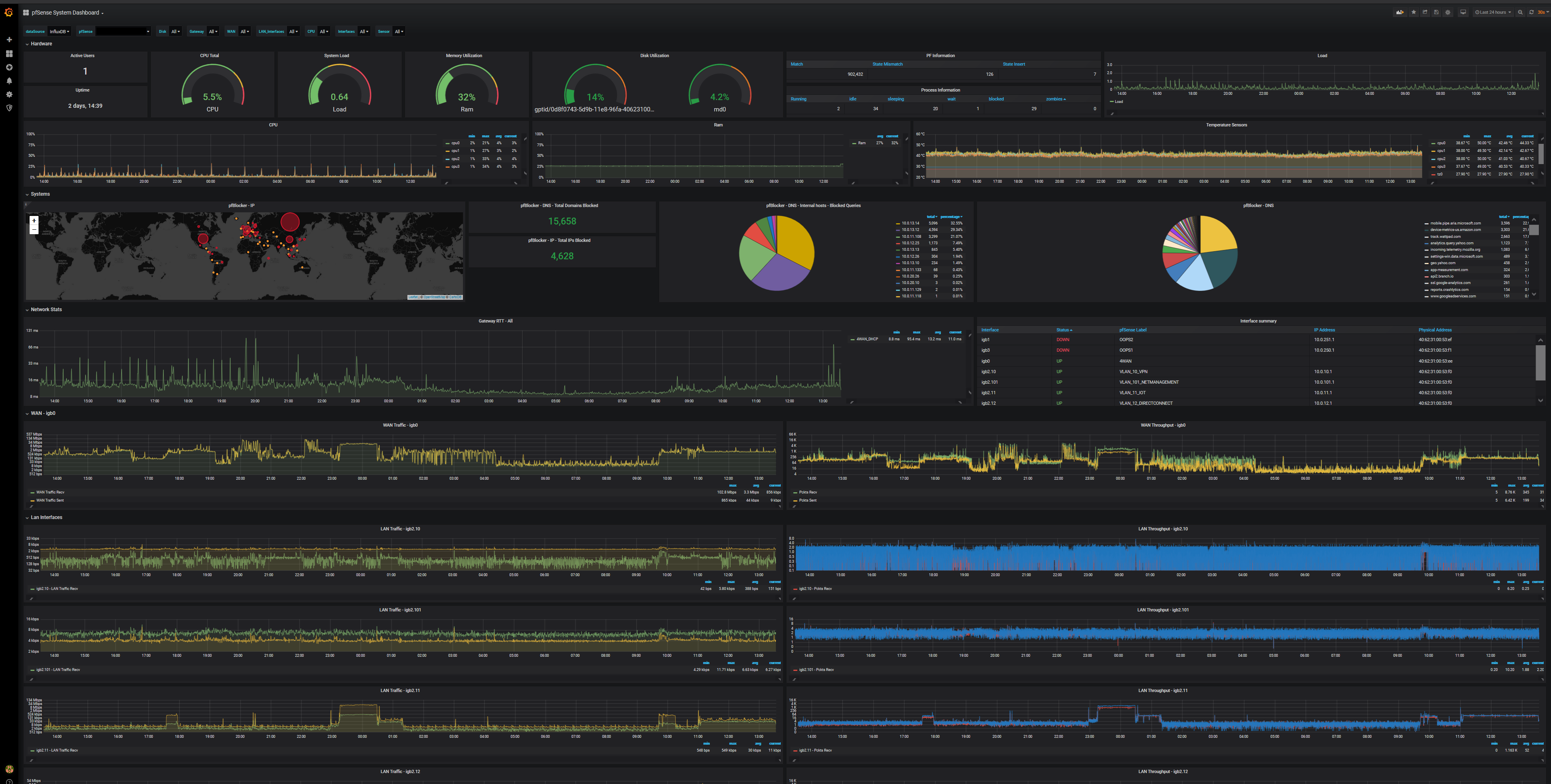Open Alerting via the bell sidebar icon

(x=9, y=81)
